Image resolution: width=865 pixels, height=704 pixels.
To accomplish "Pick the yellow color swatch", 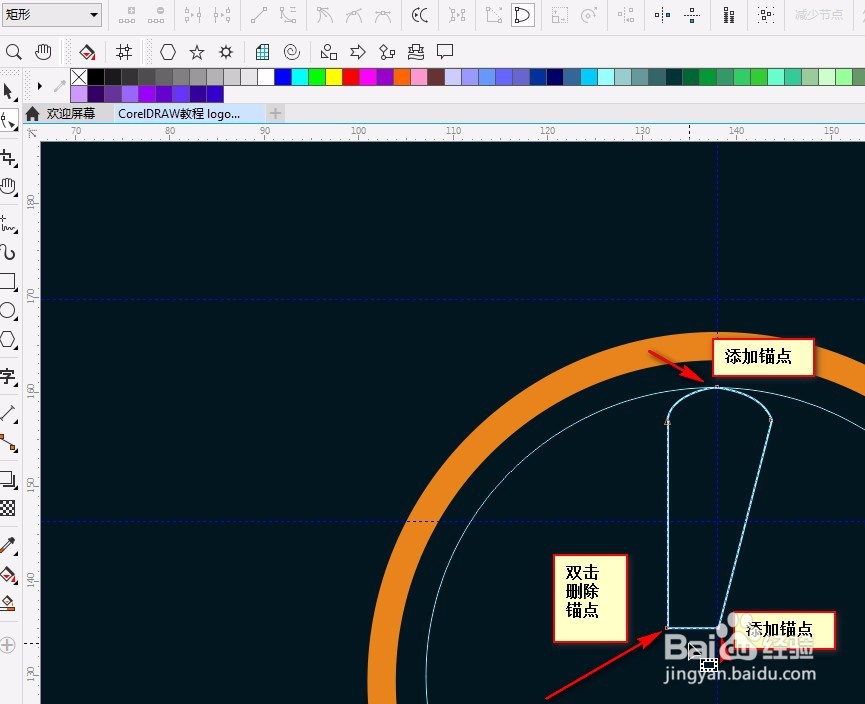I will click(334, 77).
